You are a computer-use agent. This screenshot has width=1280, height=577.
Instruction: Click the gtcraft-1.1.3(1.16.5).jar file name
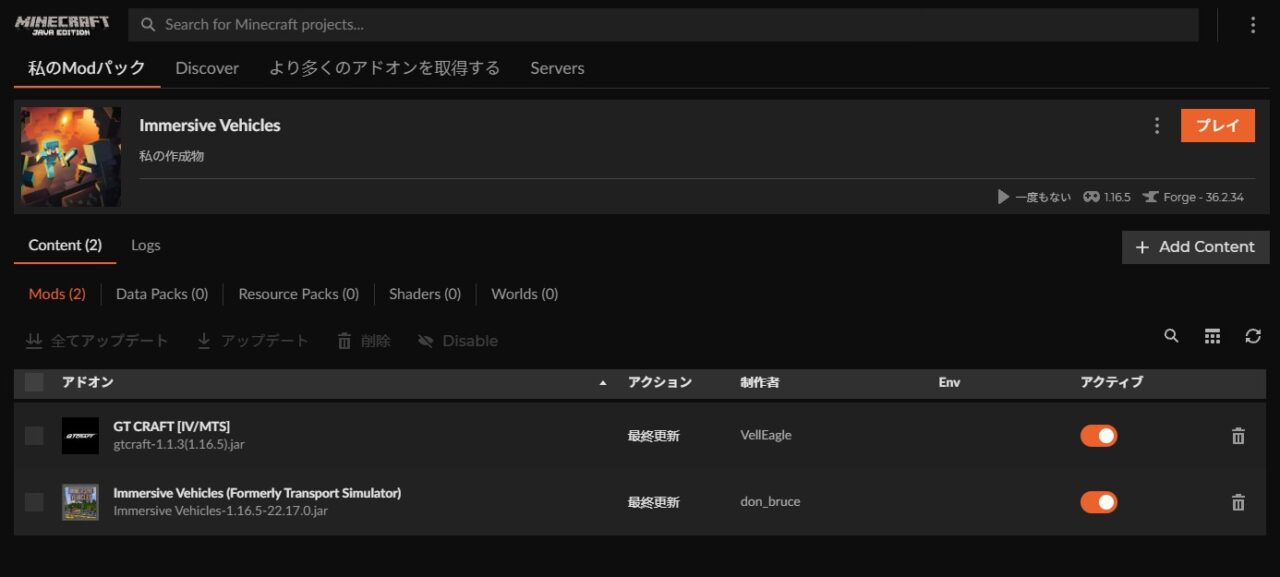pos(179,444)
